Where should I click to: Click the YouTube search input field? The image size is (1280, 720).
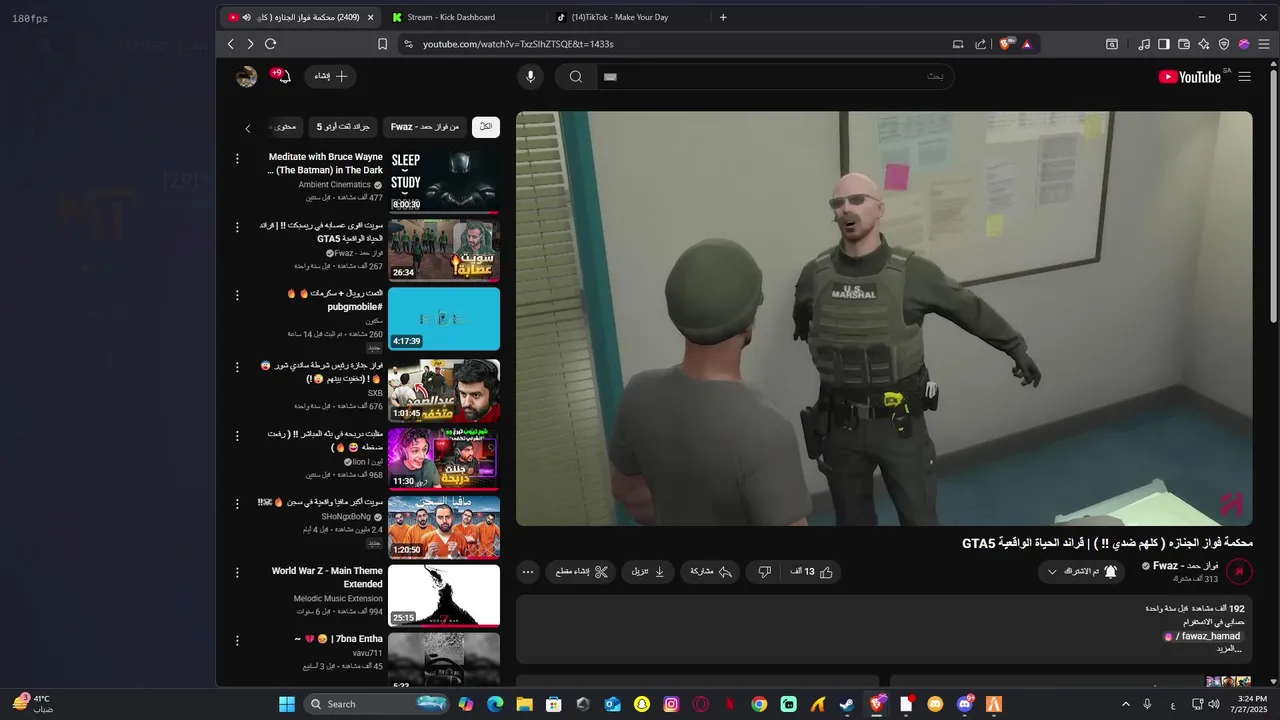click(775, 77)
